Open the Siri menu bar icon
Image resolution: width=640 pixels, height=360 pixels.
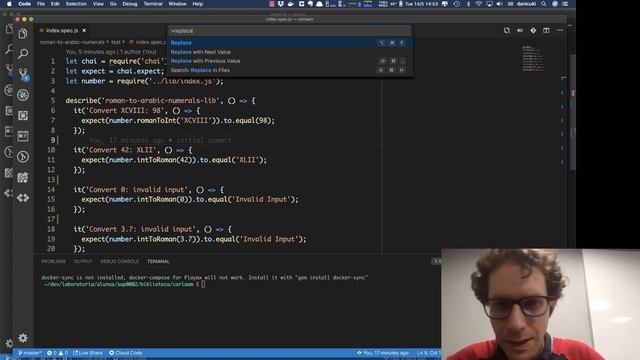[x=555, y=4]
